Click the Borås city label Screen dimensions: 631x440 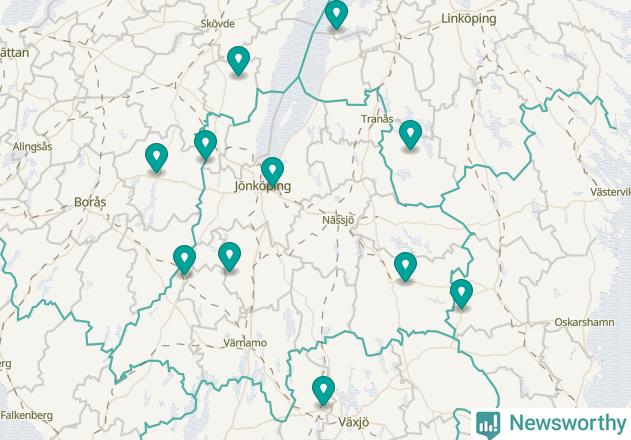pos(90,202)
